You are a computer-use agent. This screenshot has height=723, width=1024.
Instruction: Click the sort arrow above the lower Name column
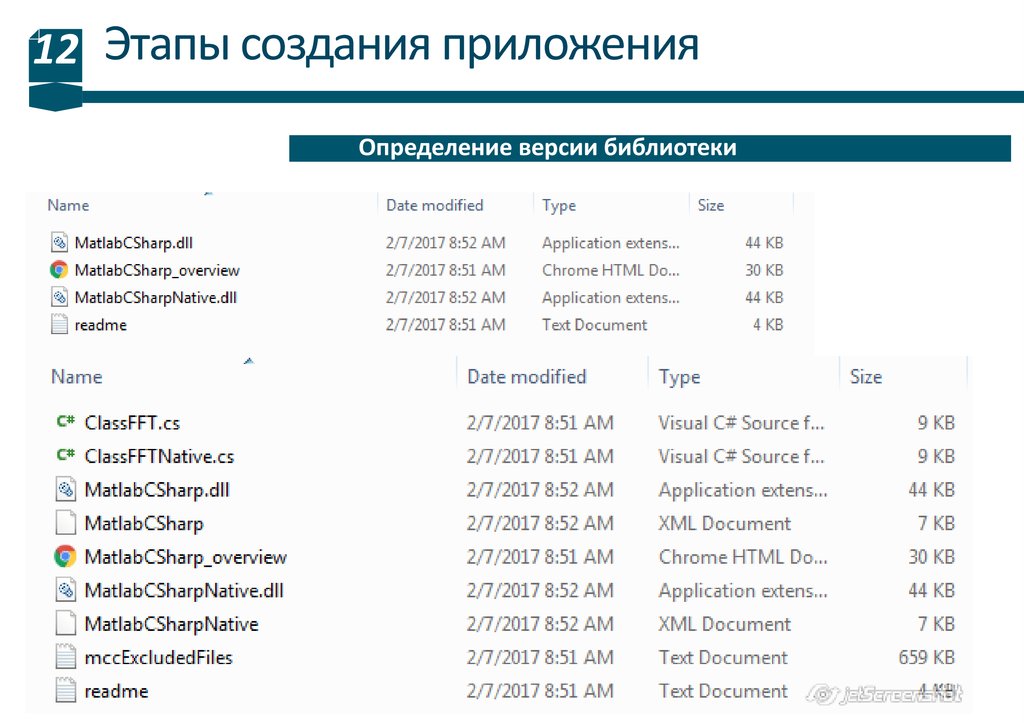click(248, 360)
